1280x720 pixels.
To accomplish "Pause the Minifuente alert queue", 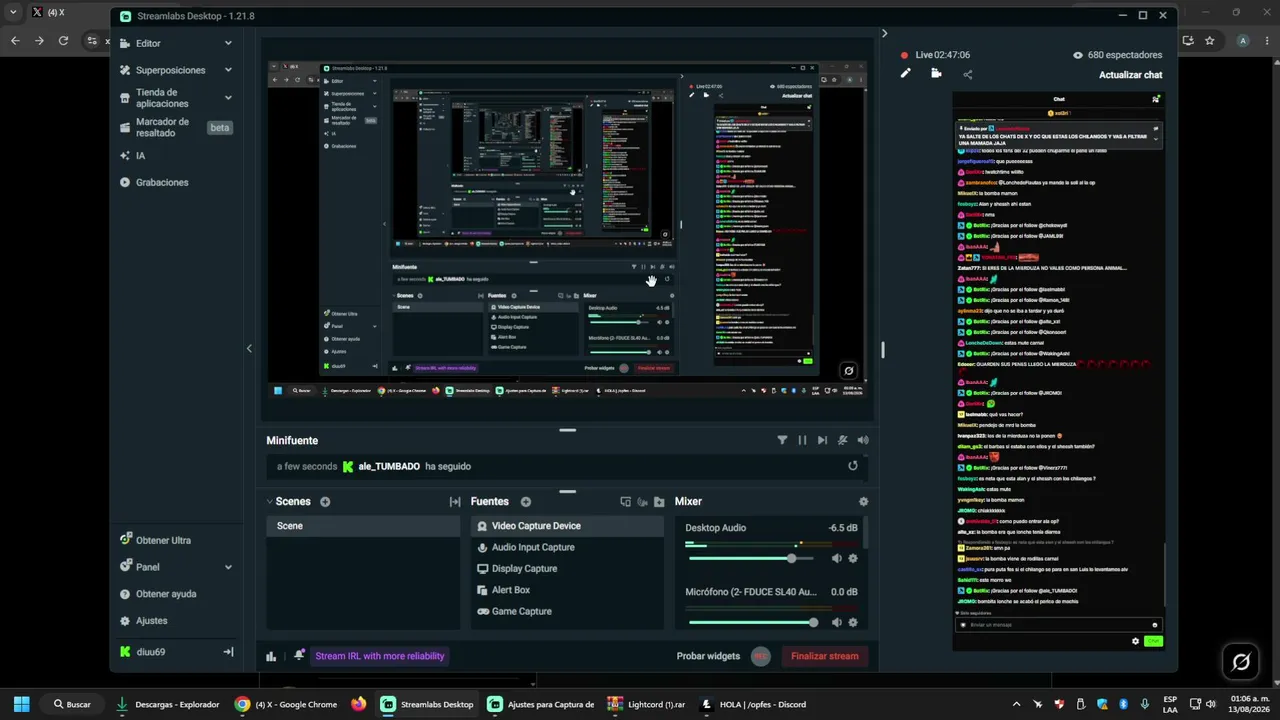I will (802, 440).
